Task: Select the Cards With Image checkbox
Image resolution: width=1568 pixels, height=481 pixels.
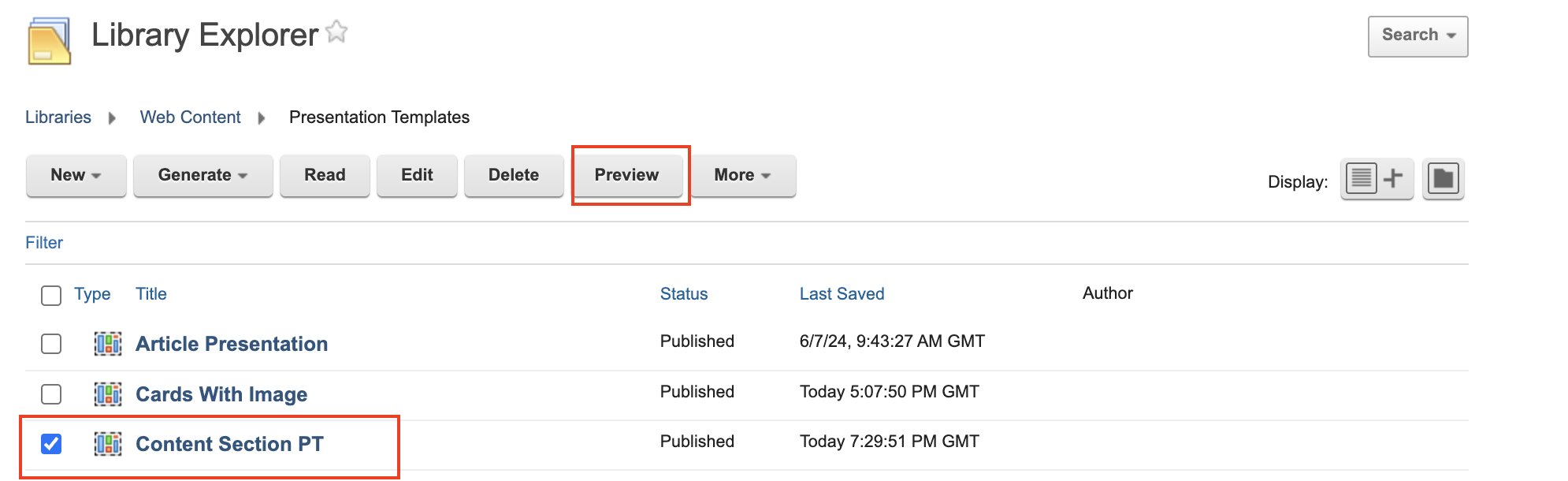Action: 51,394
